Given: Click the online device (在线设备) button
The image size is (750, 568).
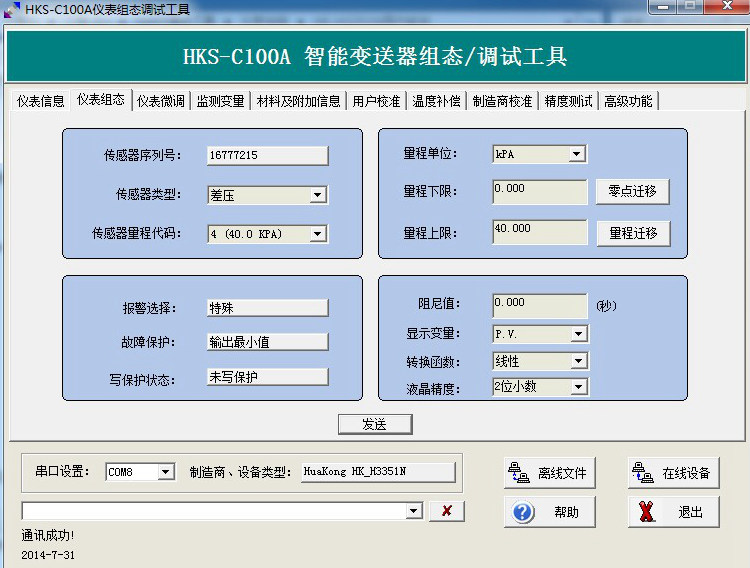Looking at the screenshot, I should (x=673, y=473).
